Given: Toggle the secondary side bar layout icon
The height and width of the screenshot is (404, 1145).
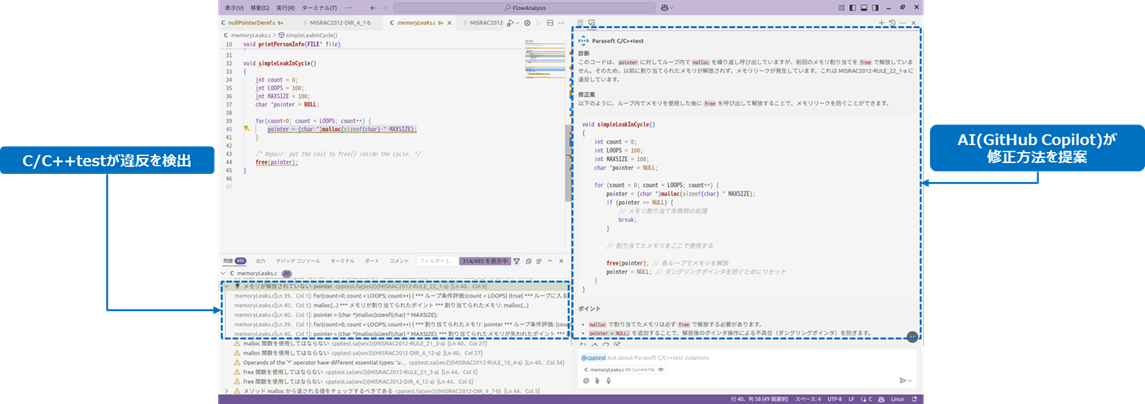Looking at the screenshot, I should pos(874,7).
